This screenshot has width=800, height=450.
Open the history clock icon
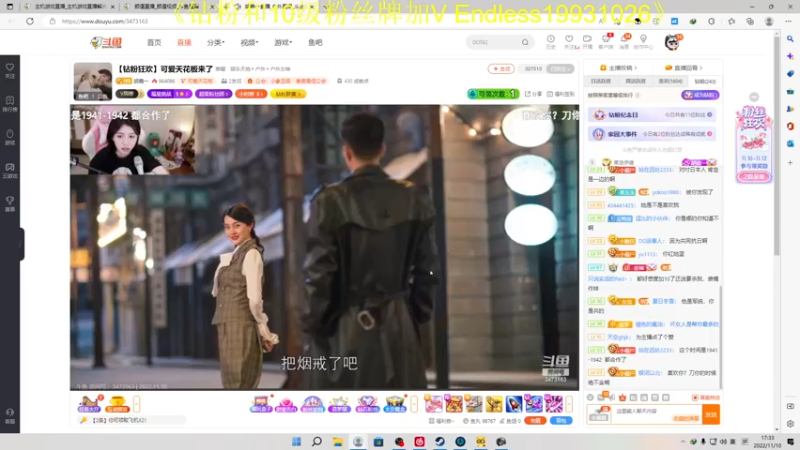[551, 41]
